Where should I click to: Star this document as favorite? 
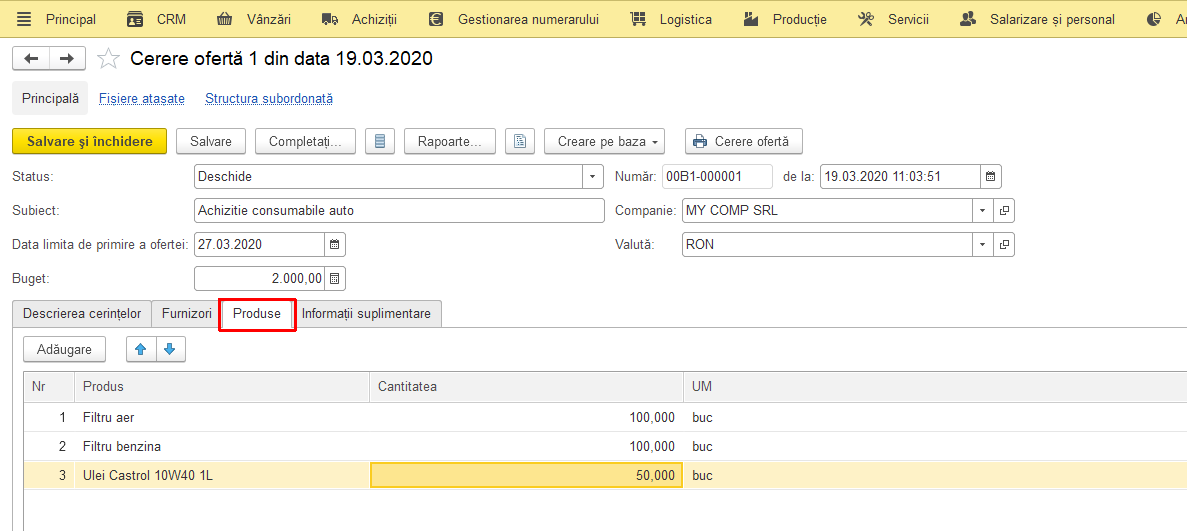(109, 58)
